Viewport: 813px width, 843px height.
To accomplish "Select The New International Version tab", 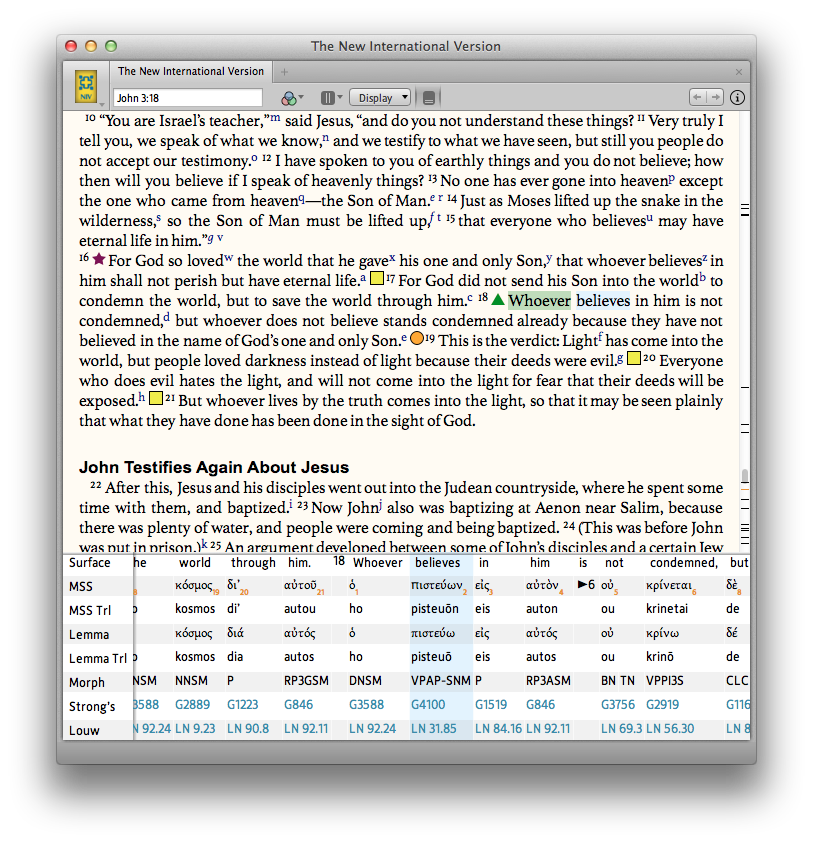I will tap(191, 71).
